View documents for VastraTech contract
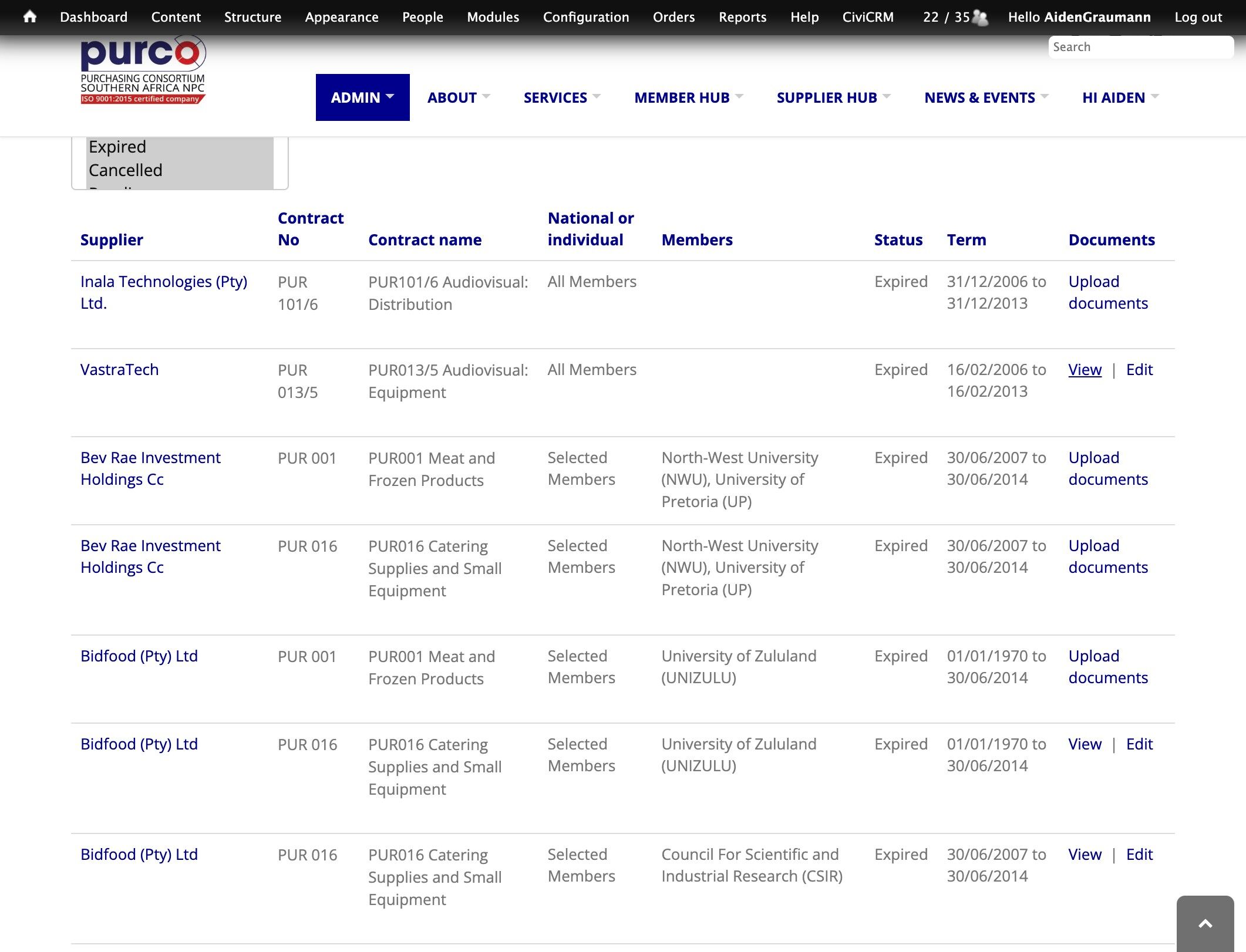This screenshot has width=1246, height=952. pyautogui.click(x=1085, y=370)
